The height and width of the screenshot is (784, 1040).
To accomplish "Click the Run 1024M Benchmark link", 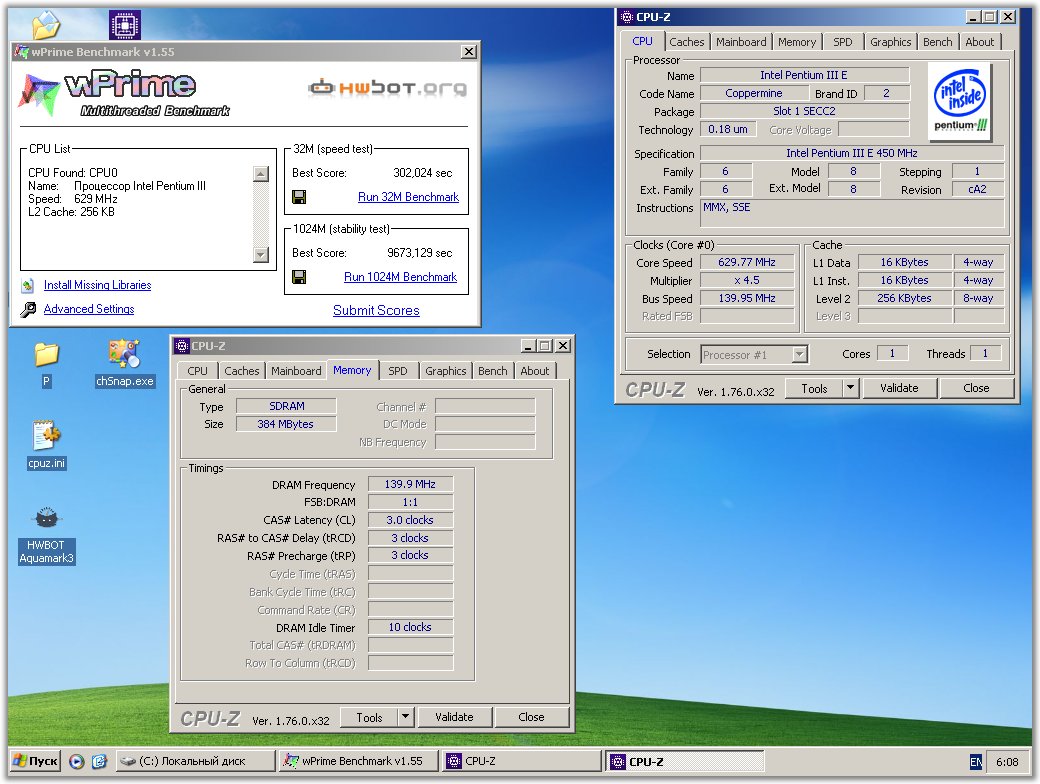I will tap(401, 277).
